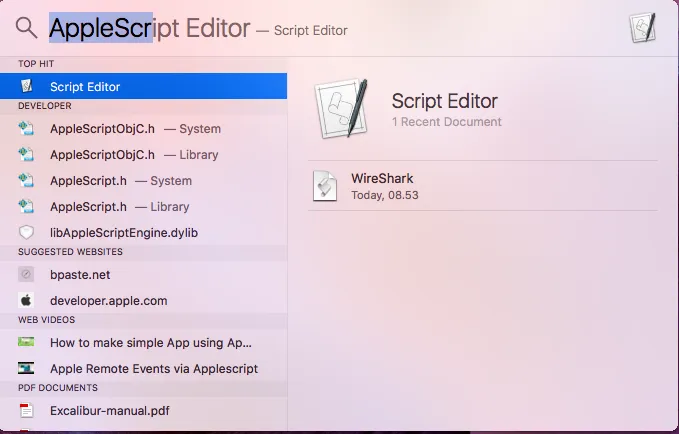Click the dylib shield icon
The height and width of the screenshot is (434, 679).
coord(26,233)
